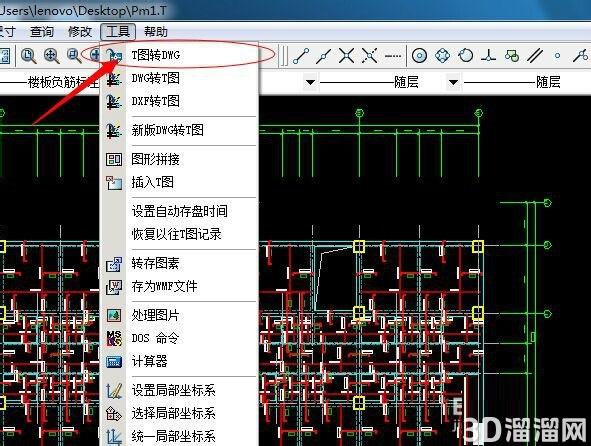Open the 查询 menu

point(42,32)
